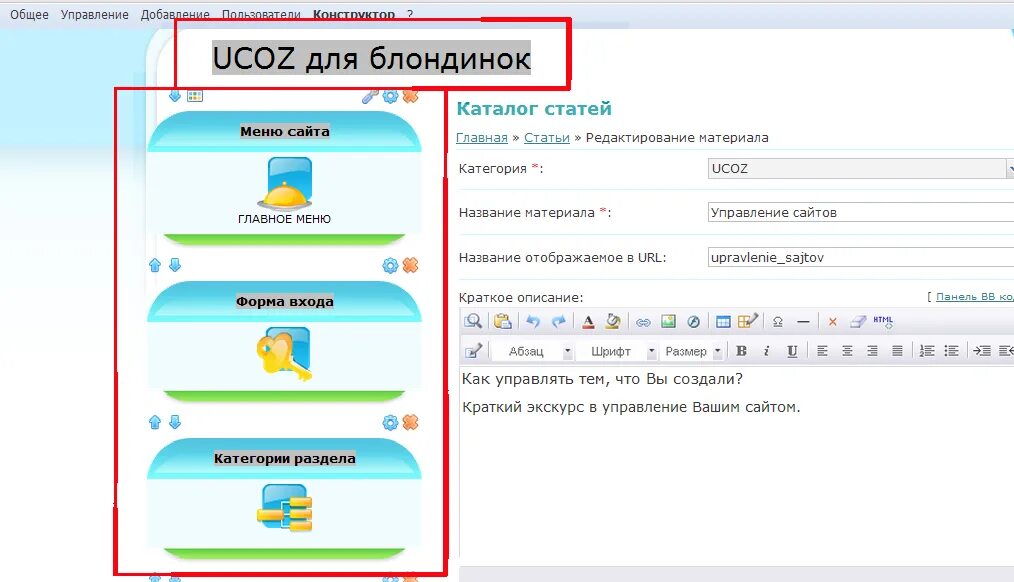1014x582 pixels.
Task: Click the URL name field upravlenie_sajtov
Action: point(861,257)
